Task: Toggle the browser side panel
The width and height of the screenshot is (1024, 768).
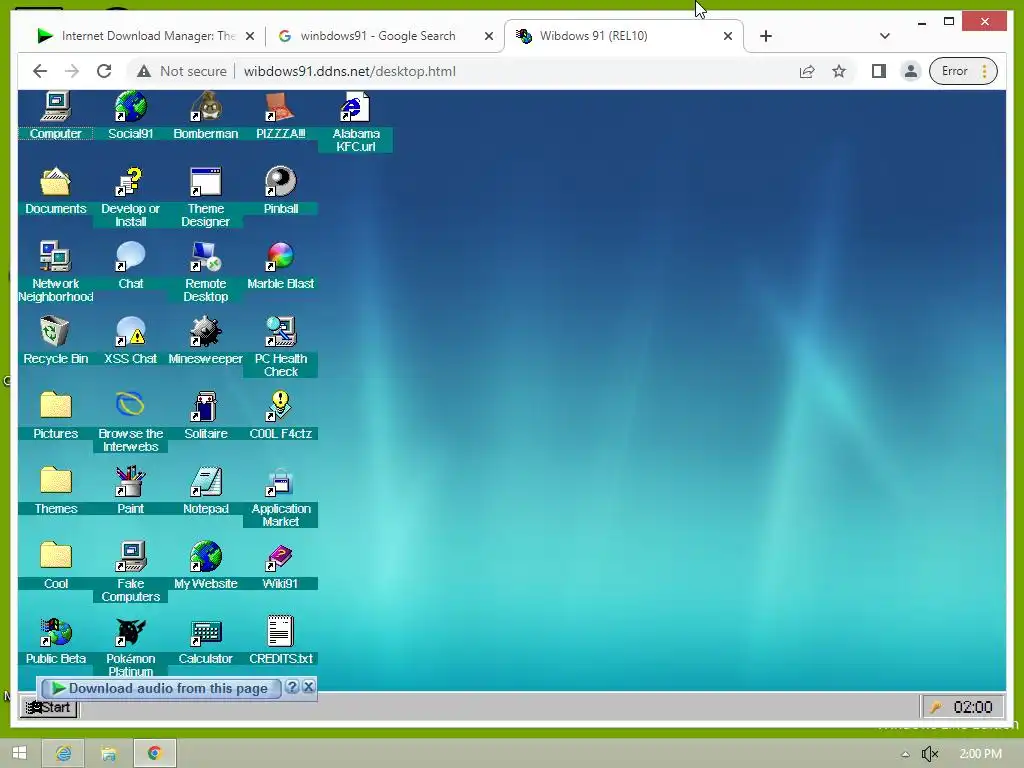Action: click(x=878, y=71)
